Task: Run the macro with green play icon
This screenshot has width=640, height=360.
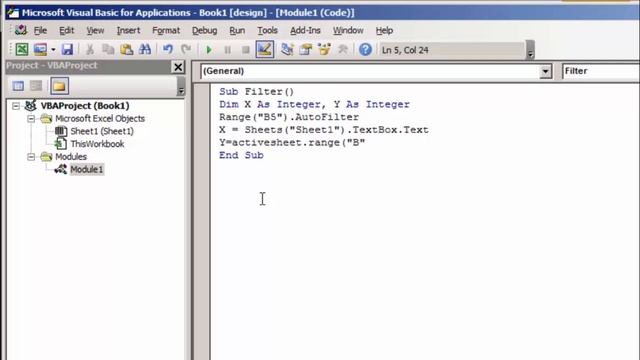Action: pos(209,50)
